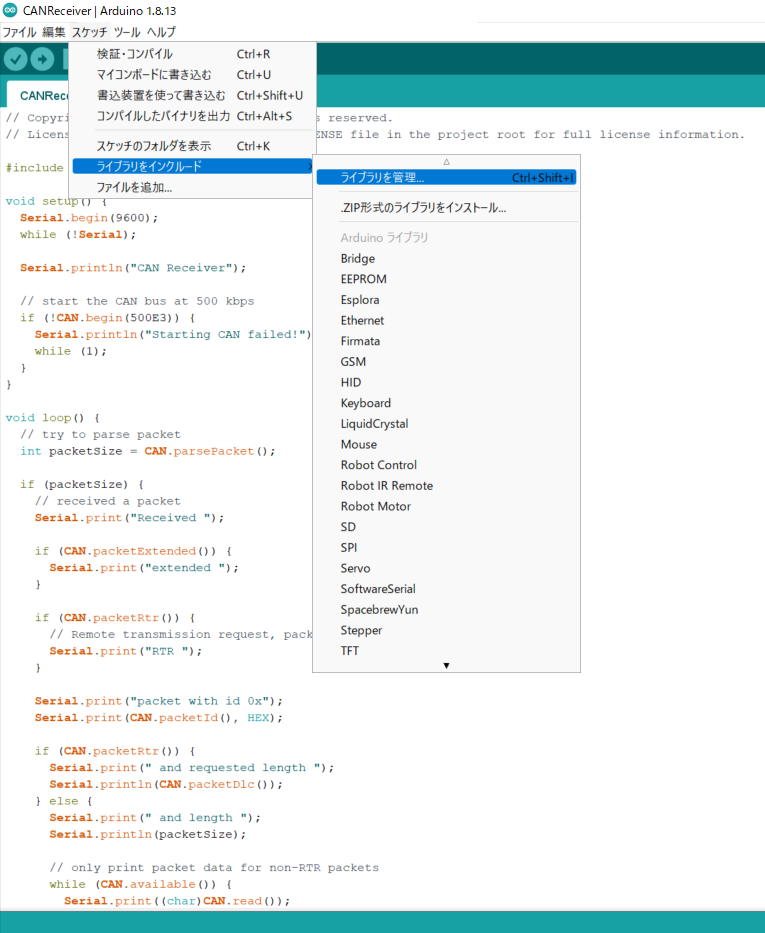
Task: Include the Servo library
Action: coord(446,568)
